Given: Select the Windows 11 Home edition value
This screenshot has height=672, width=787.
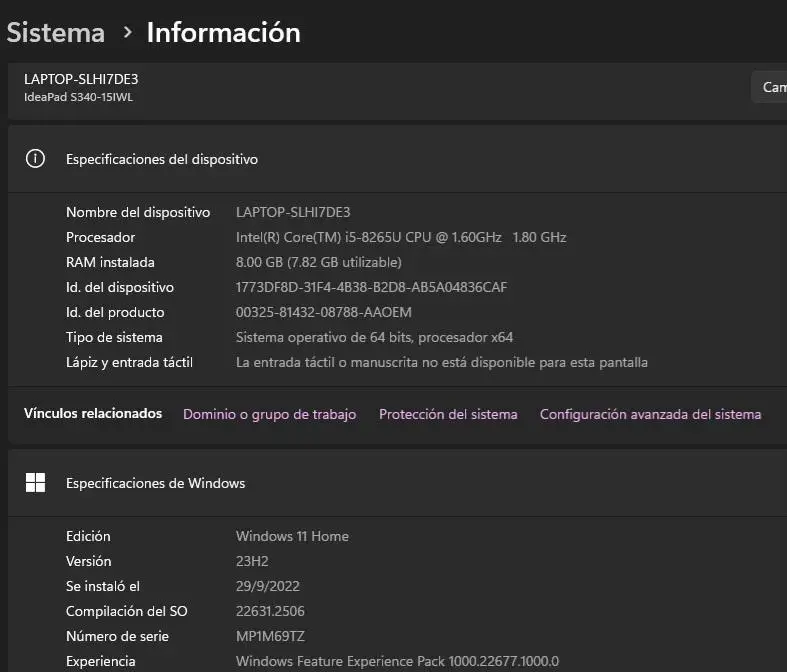Looking at the screenshot, I should pos(292,536).
